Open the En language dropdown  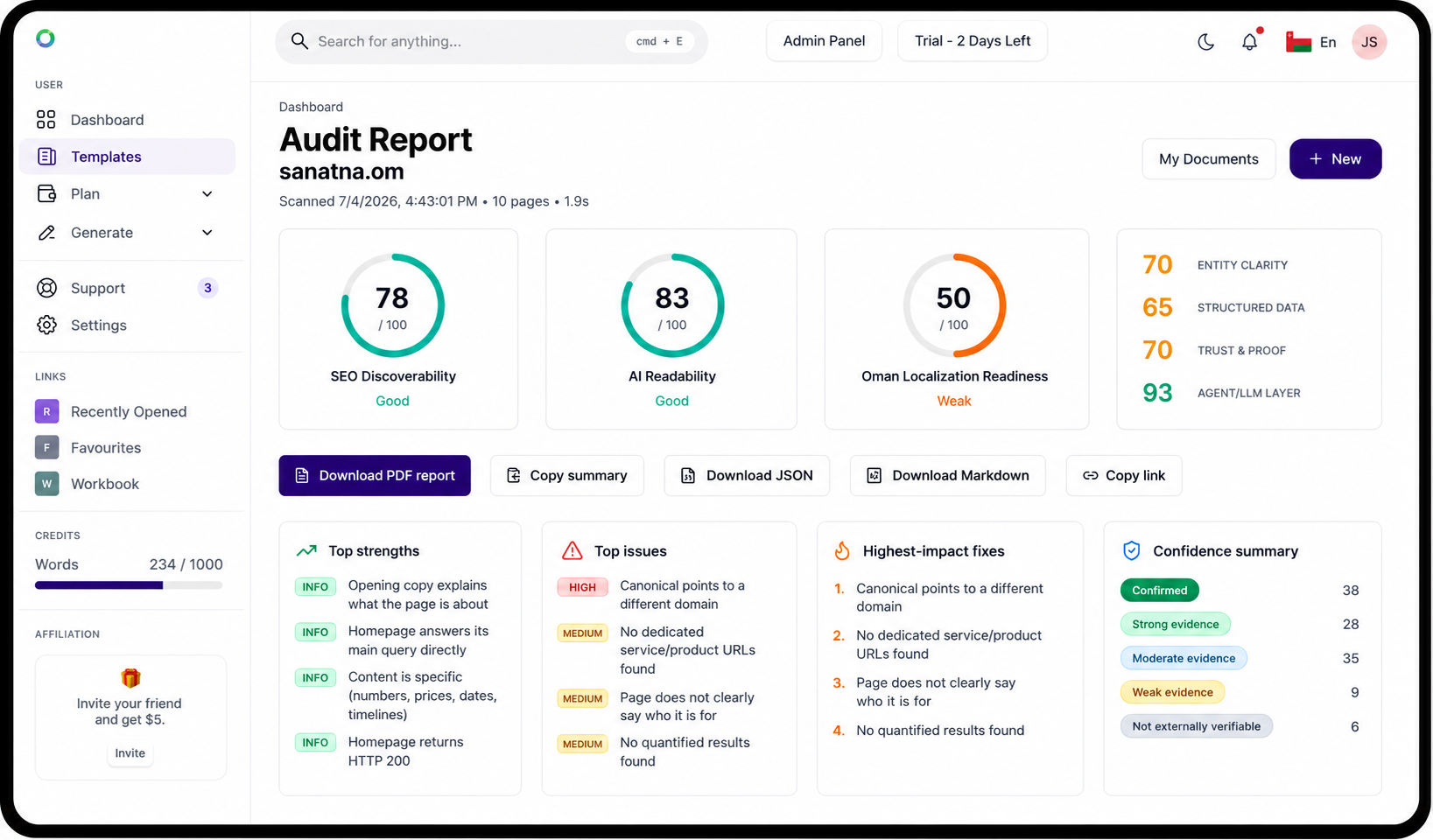1328,42
